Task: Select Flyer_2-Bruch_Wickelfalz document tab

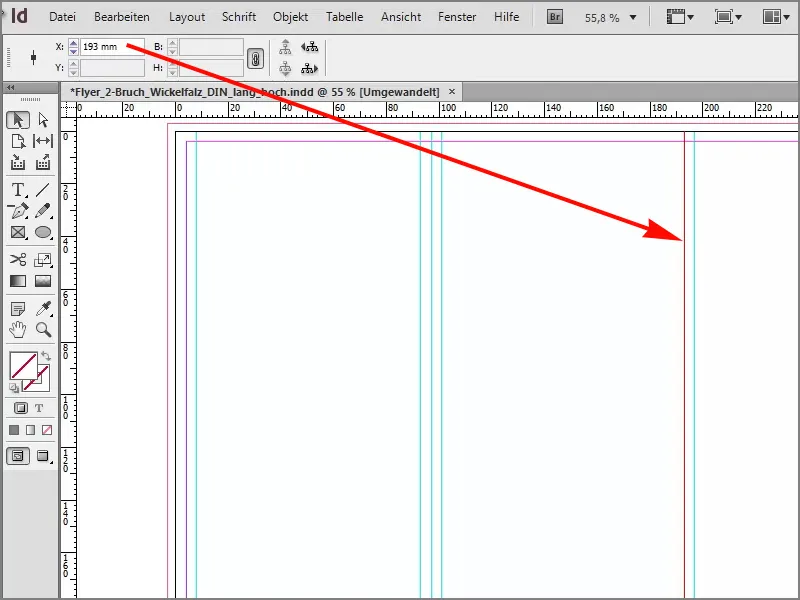Action: [255, 92]
